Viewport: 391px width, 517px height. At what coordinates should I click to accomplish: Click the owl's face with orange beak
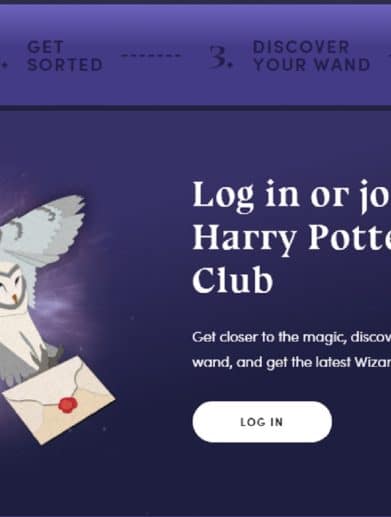[12, 287]
